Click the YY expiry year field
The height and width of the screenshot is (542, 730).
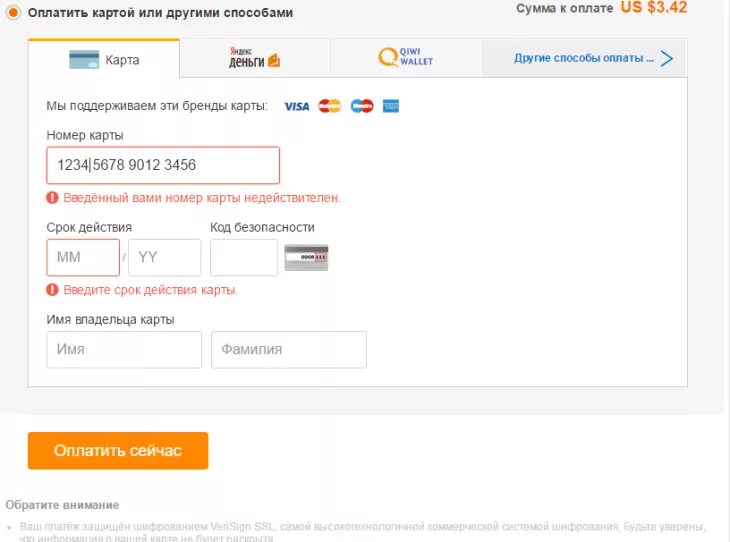pyautogui.click(x=164, y=257)
